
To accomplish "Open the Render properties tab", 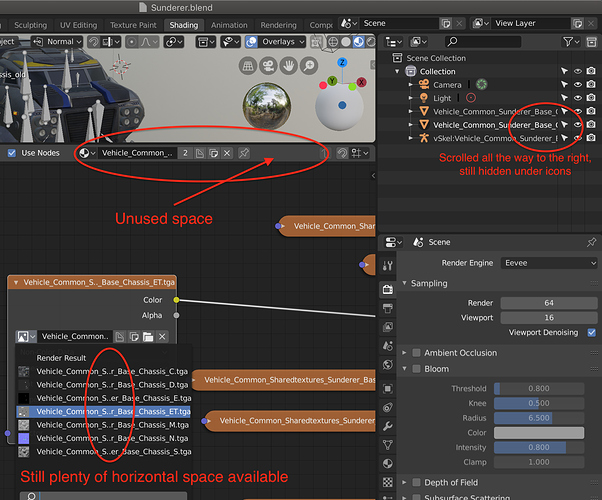I will (387, 289).
